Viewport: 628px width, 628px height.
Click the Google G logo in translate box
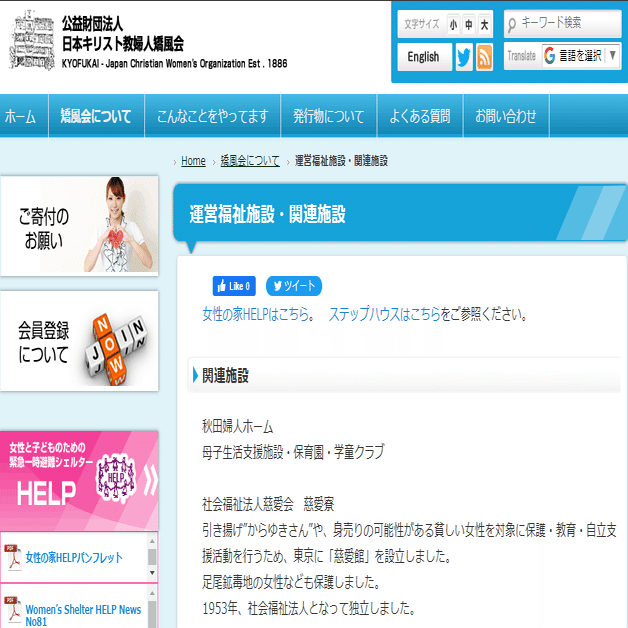click(x=550, y=56)
